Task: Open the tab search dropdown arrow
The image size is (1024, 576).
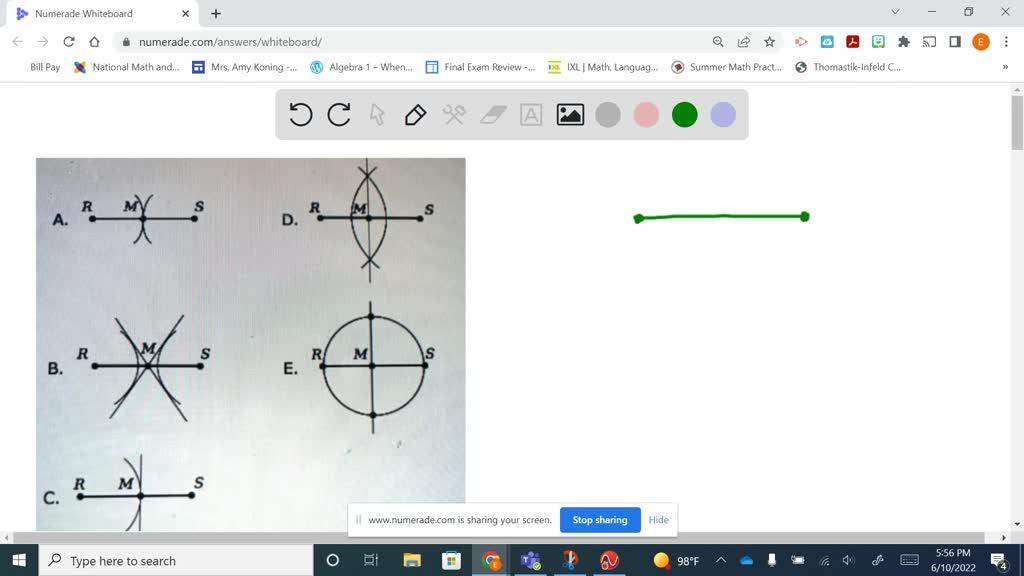Action: [x=895, y=13]
